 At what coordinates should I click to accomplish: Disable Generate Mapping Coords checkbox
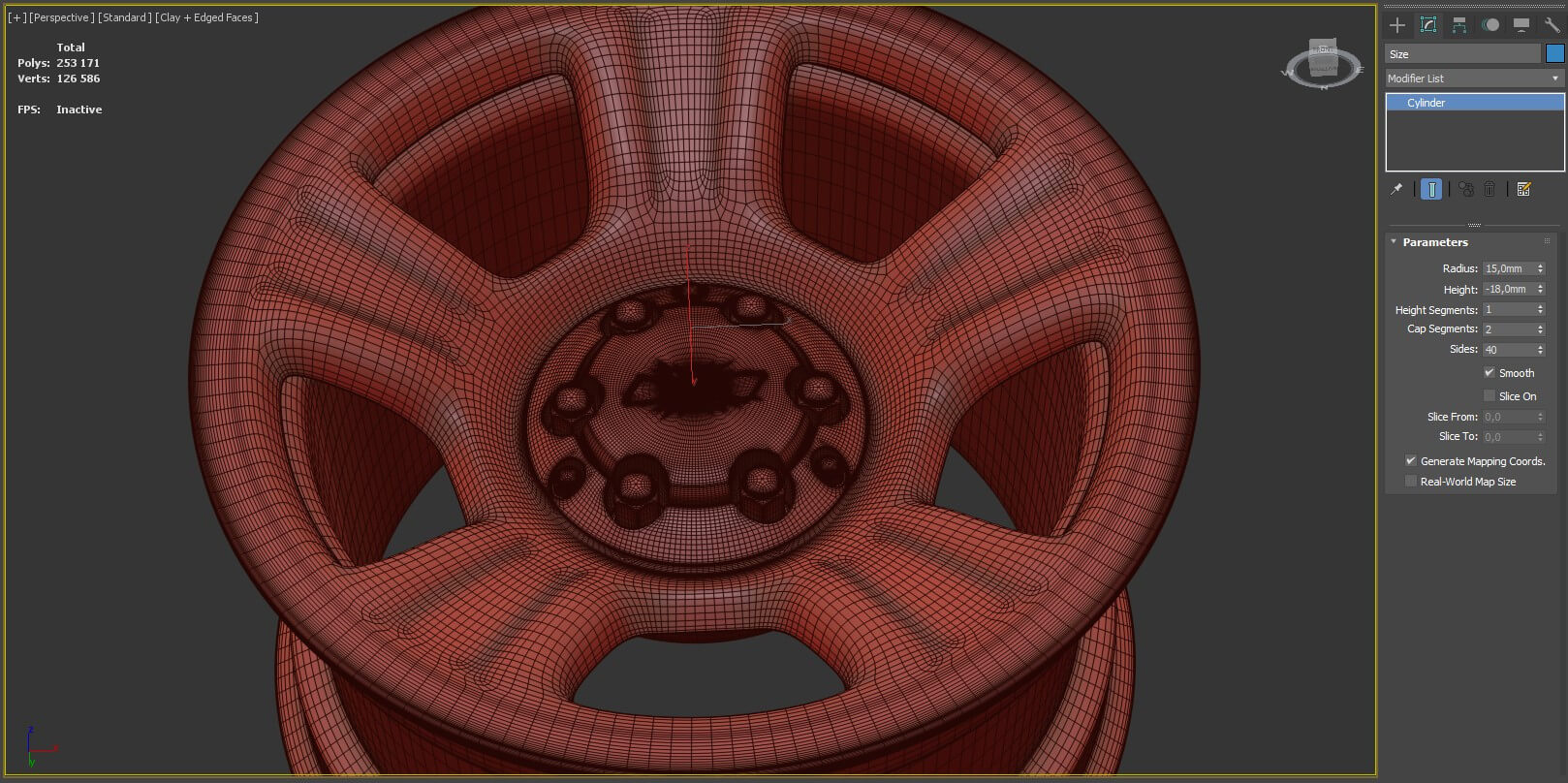pos(1411,461)
